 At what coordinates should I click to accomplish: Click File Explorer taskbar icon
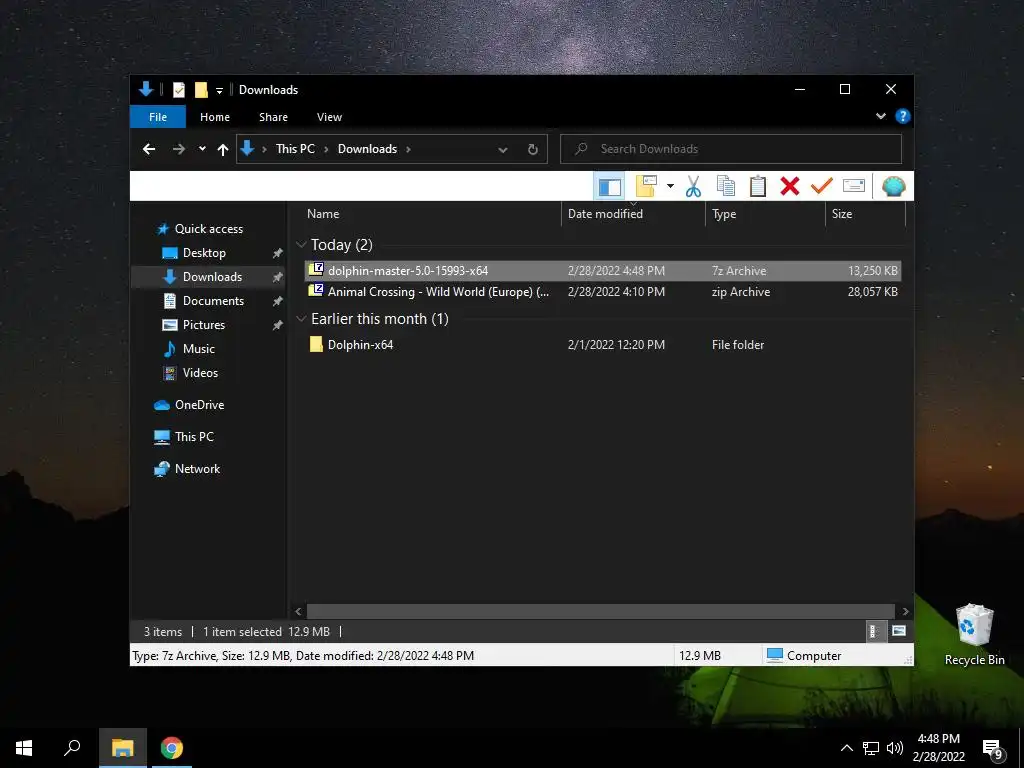pos(123,748)
